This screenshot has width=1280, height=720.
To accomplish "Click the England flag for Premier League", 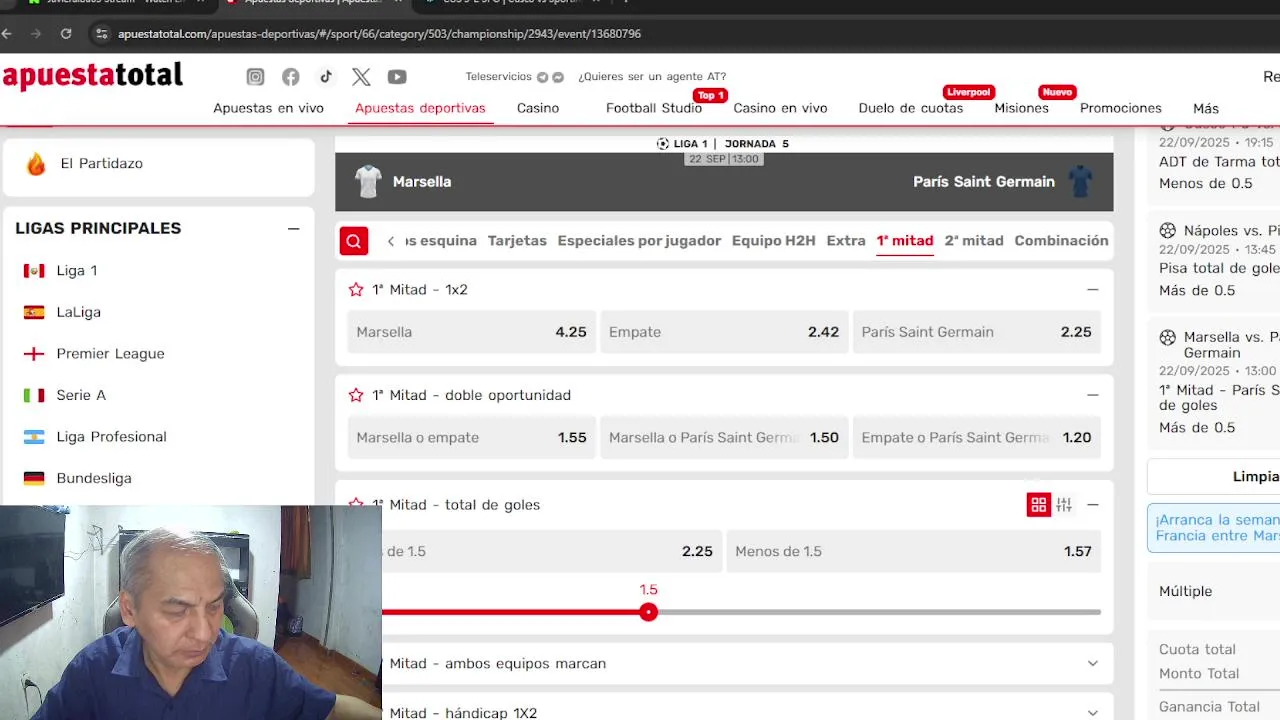I will point(34,354).
